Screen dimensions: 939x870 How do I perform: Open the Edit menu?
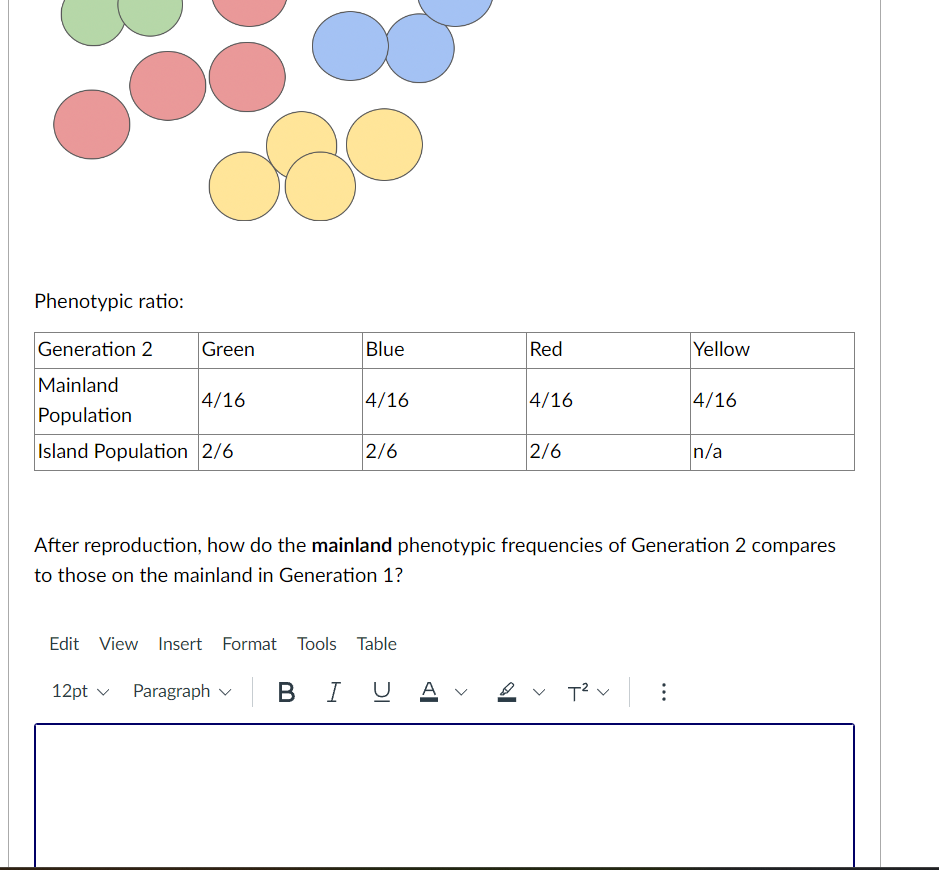click(64, 644)
